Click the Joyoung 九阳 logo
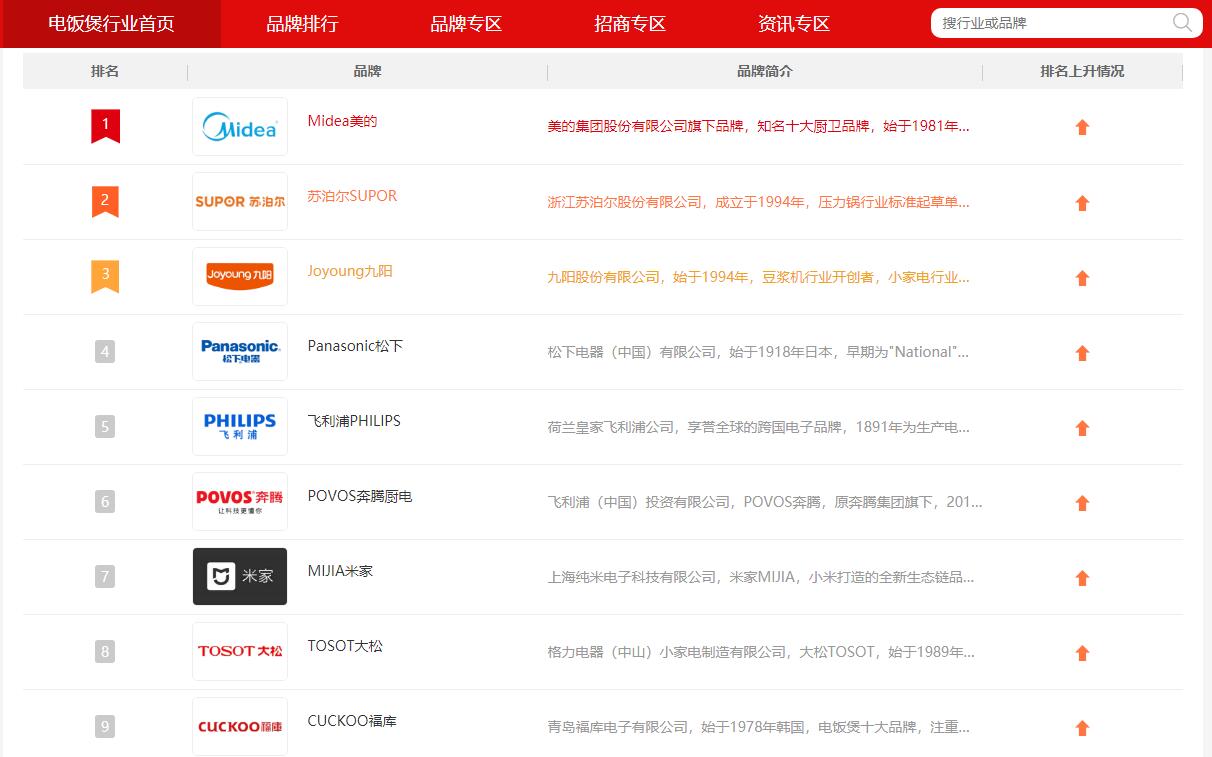Image resolution: width=1212 pixels, height=757 pixels. [x=240, y=276]
